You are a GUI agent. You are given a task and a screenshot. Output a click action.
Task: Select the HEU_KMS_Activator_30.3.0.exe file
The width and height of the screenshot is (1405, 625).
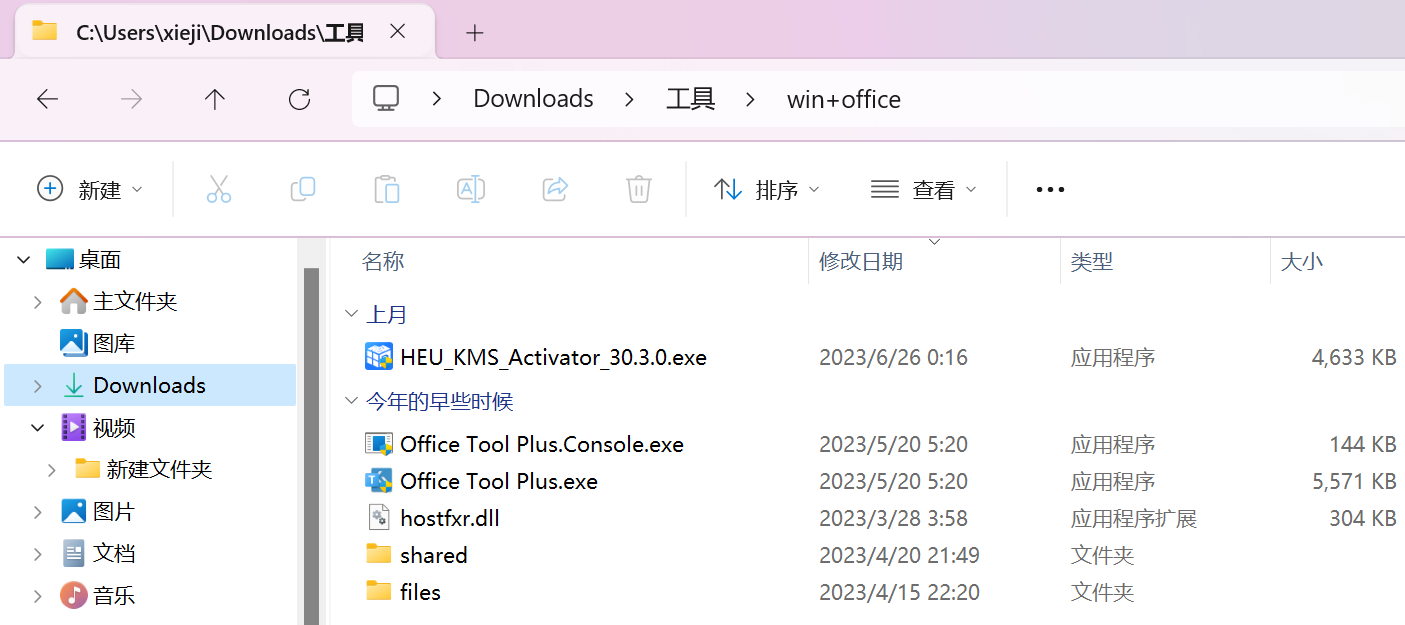pos(553,357)
